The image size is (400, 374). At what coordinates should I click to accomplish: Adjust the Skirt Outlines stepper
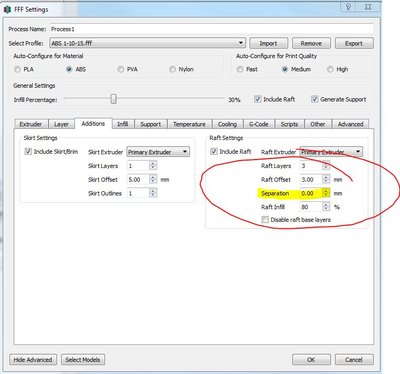[x=153, y=193]
